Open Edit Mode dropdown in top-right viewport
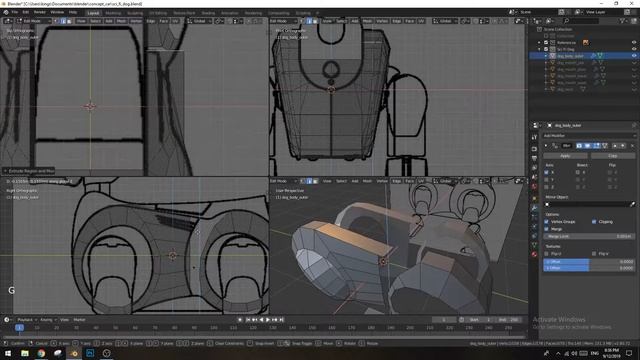Image resolution: width=640 pixels, height=360 pixels. (283, 21)
